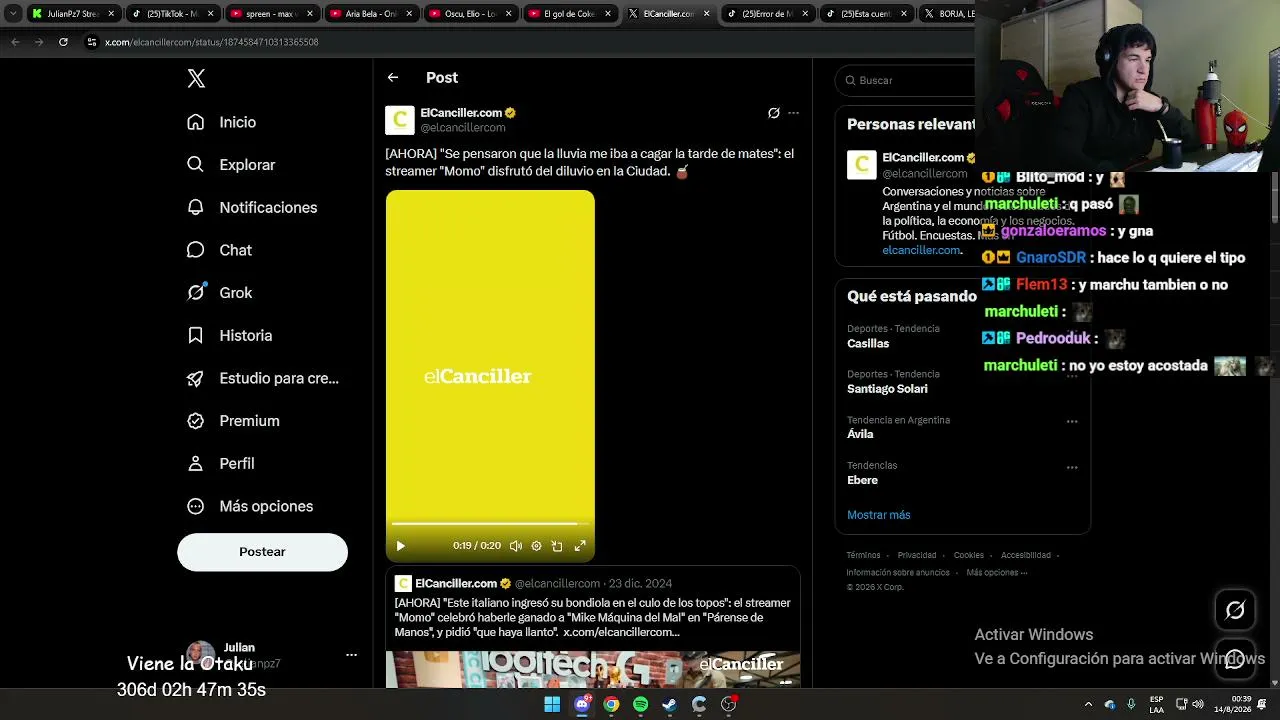
Task: Click the Grok icon on the post
Action: [773, 113]
